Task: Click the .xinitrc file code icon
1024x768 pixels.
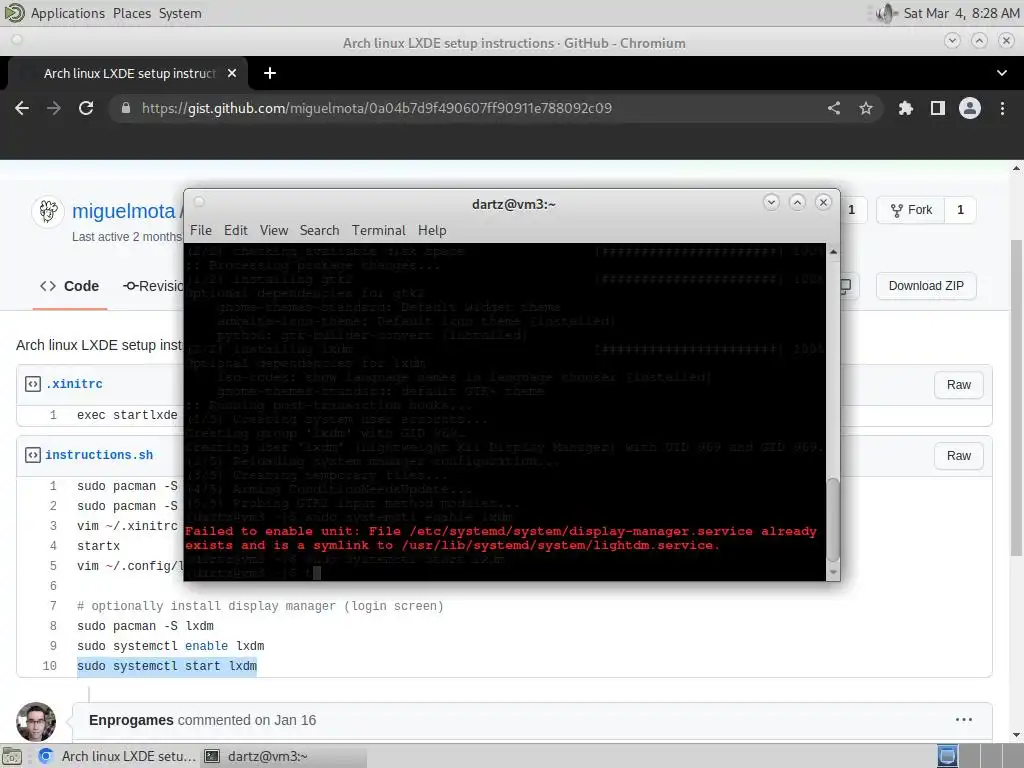Action: pyautogui.click(x=33, y=384)
